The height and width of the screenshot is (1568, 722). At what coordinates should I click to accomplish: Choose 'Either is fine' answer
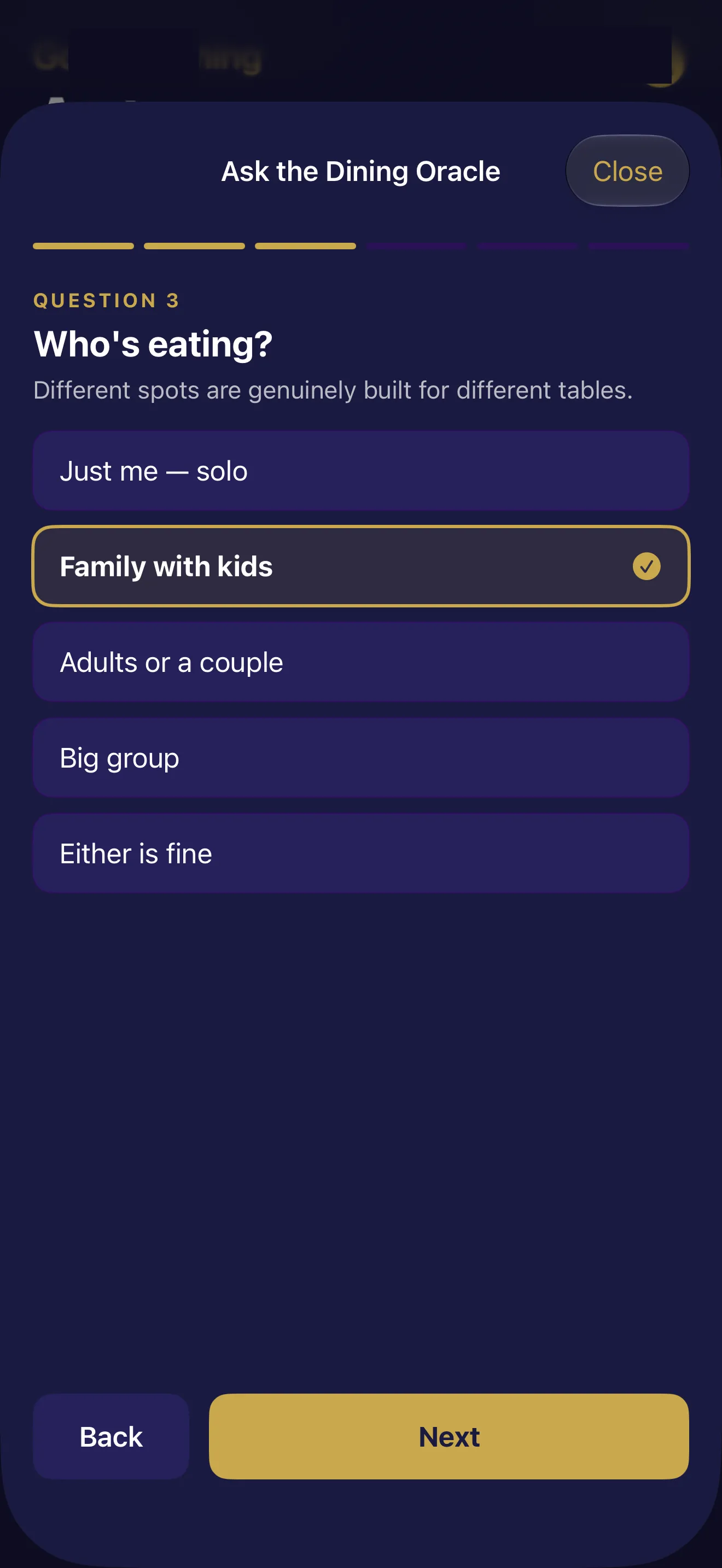click(x=361, y=853)
